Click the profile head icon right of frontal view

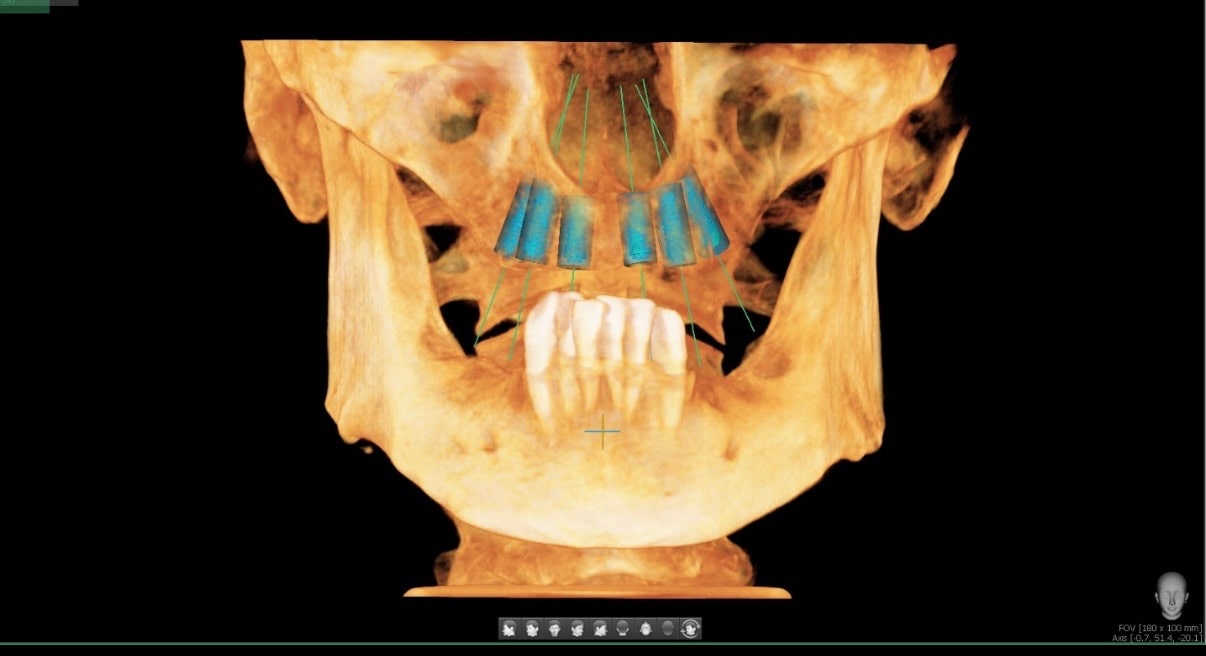tap(578, 628)
